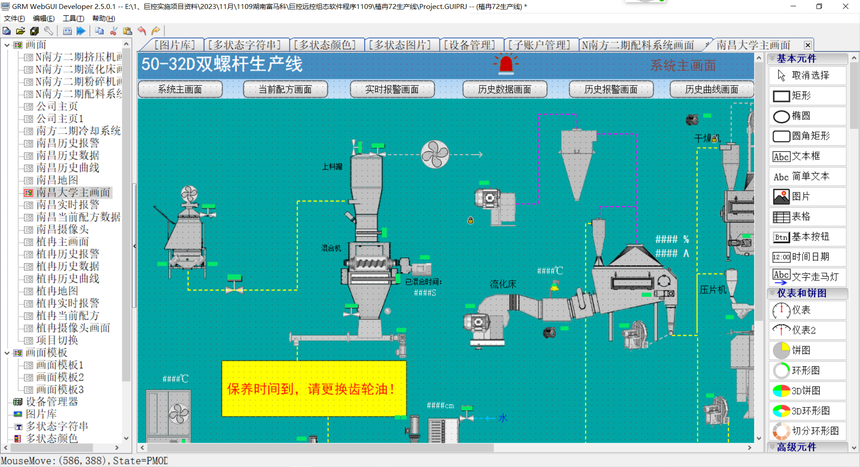Screen dimensions: 860x467
Task: Click the red undo arrow icon
Action: point(142,31)
